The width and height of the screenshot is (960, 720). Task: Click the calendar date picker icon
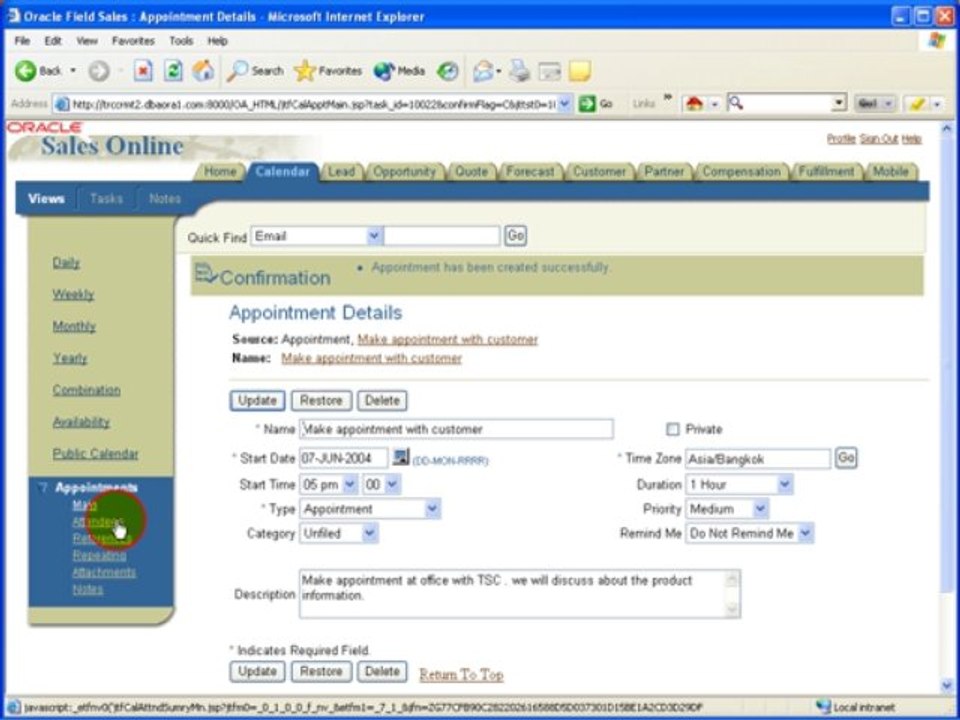400,457
